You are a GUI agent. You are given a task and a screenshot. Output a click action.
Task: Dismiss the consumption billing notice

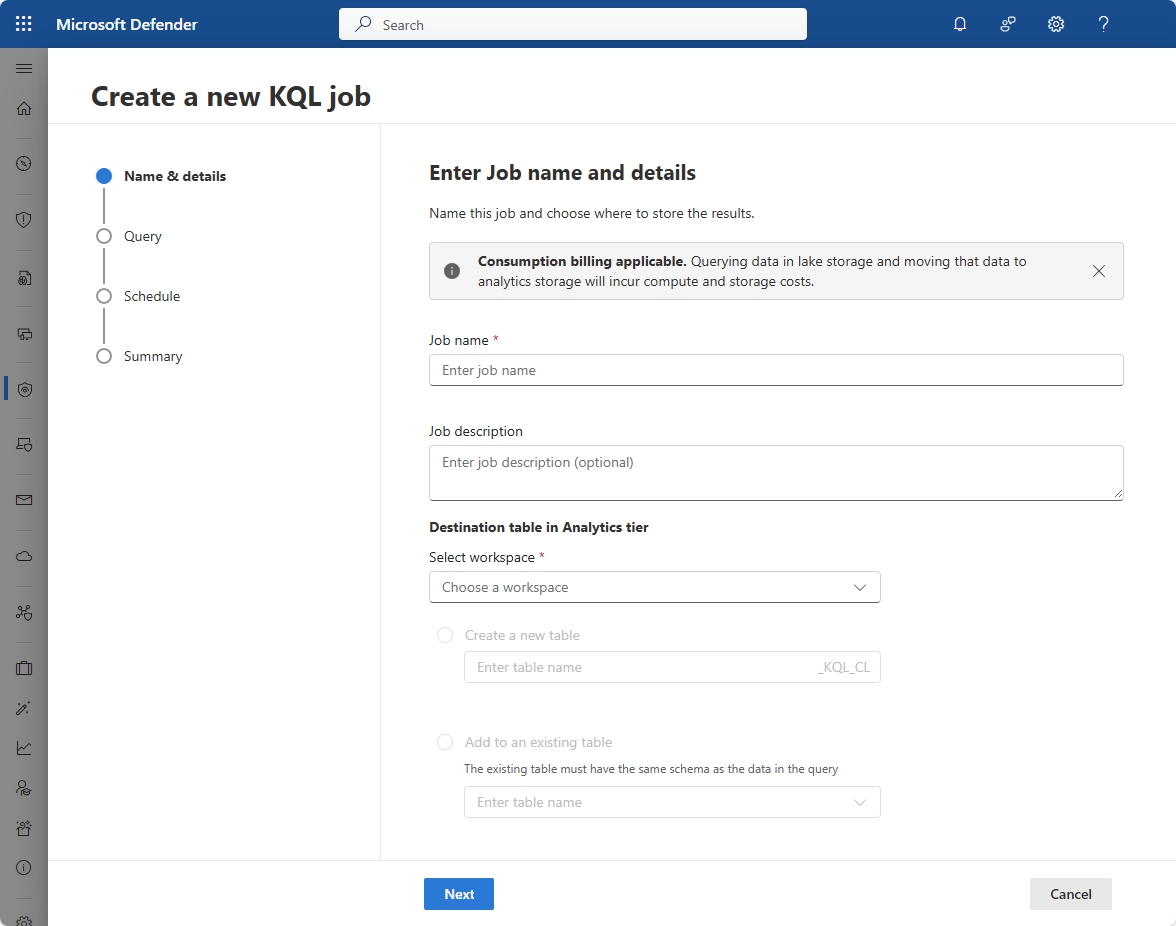pos(1099,271)
